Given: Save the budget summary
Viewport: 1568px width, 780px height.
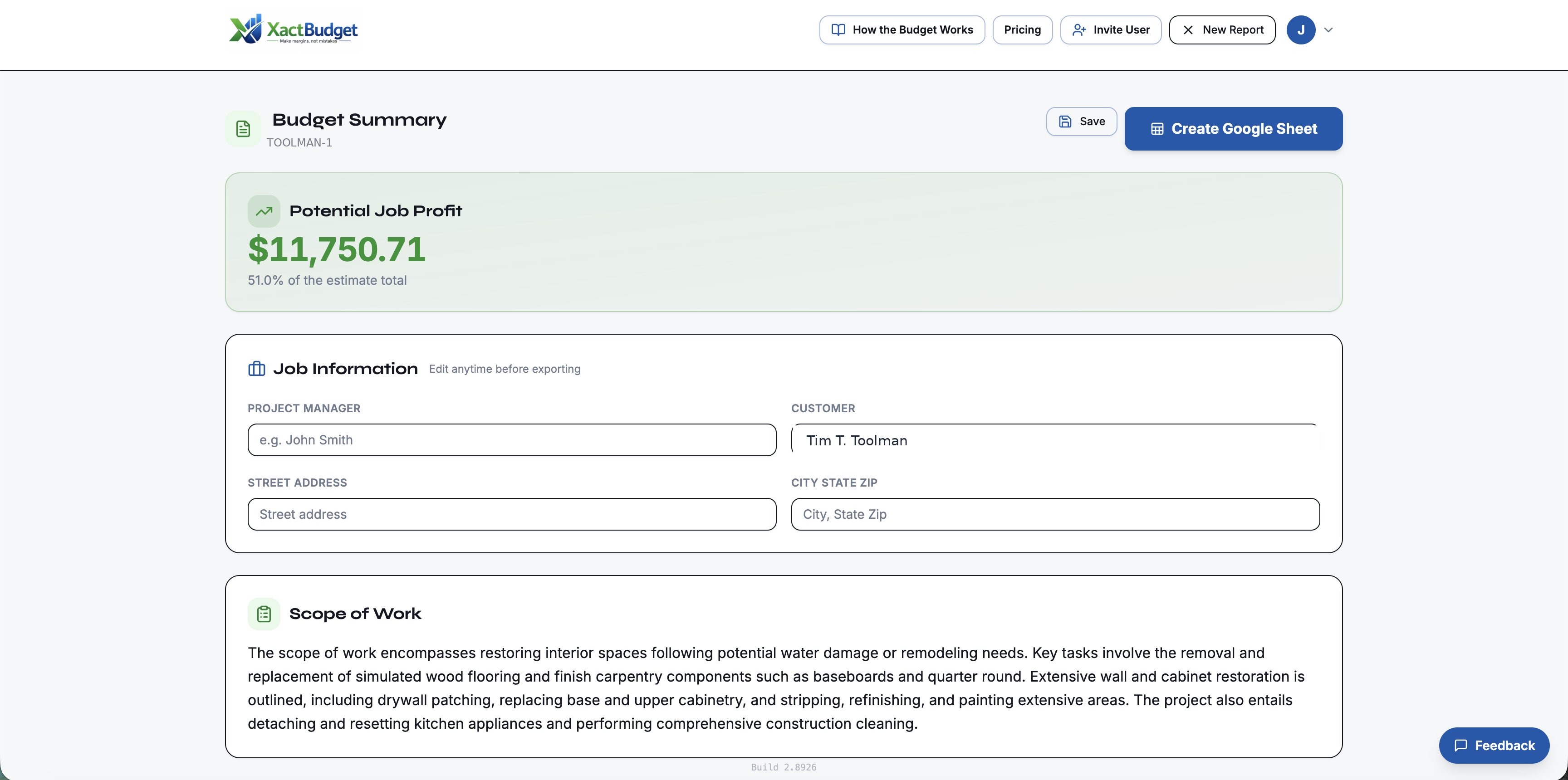Looking at the screenshot, I should pyautogui.click(x=1081, y=121).
